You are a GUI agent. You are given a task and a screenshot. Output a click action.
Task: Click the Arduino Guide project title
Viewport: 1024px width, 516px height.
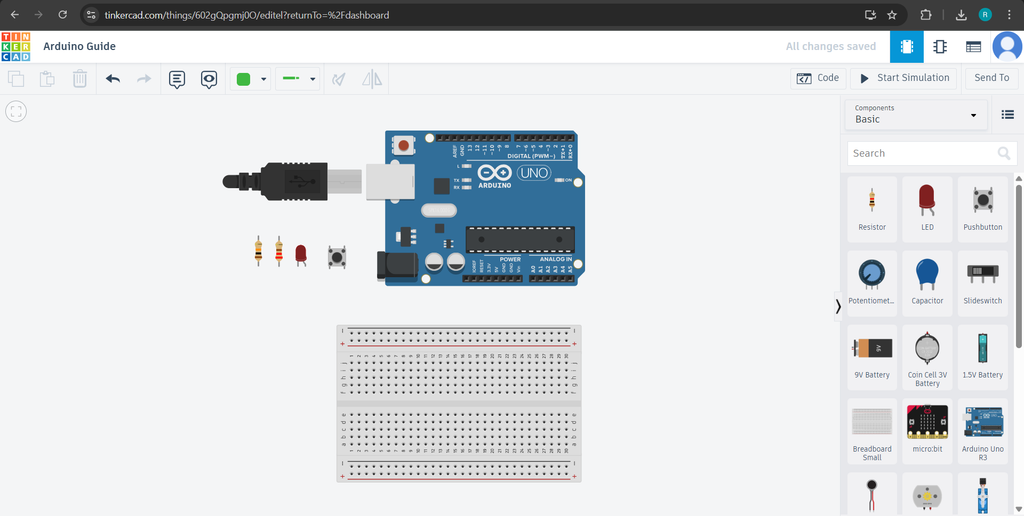click(80, 46)
